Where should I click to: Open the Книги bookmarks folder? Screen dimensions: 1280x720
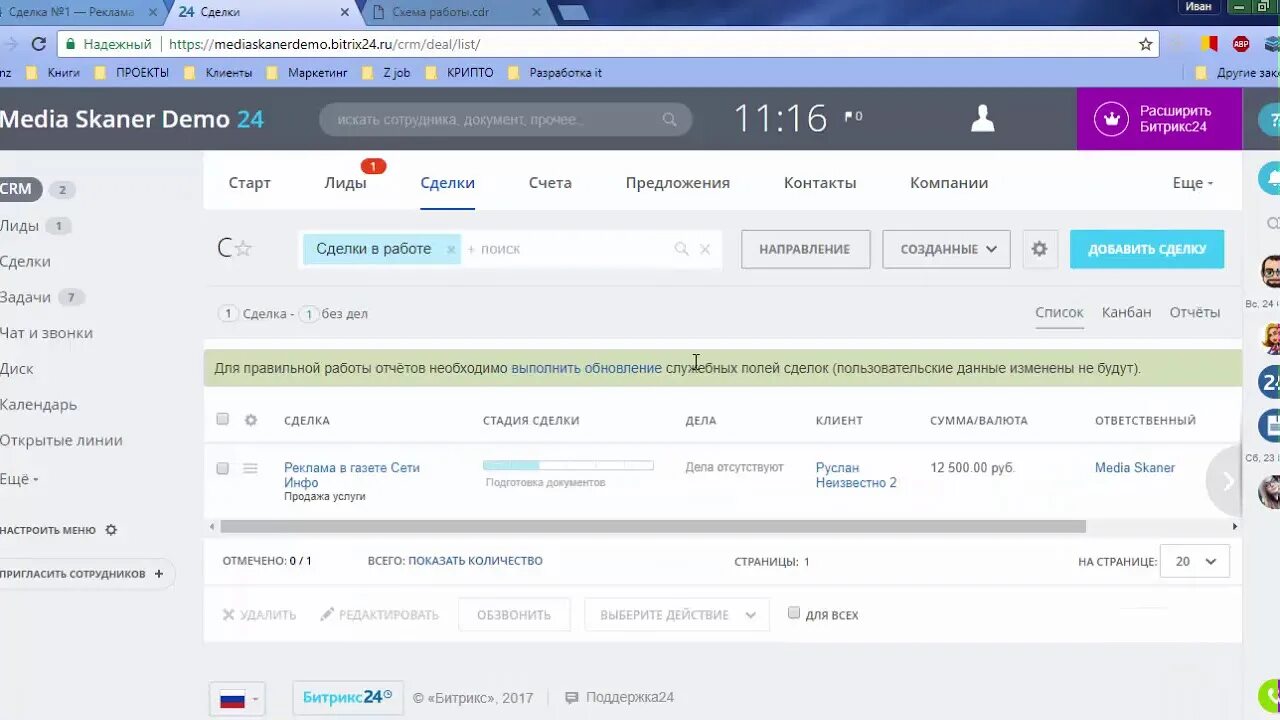[52, 73]
